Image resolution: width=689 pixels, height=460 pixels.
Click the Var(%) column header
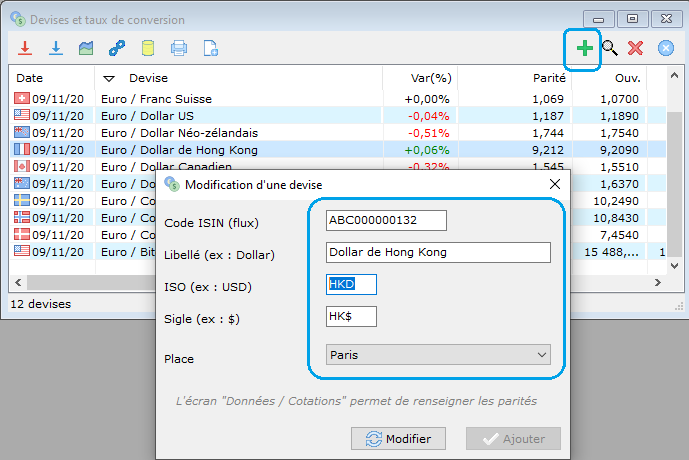(x=431, y=78)
